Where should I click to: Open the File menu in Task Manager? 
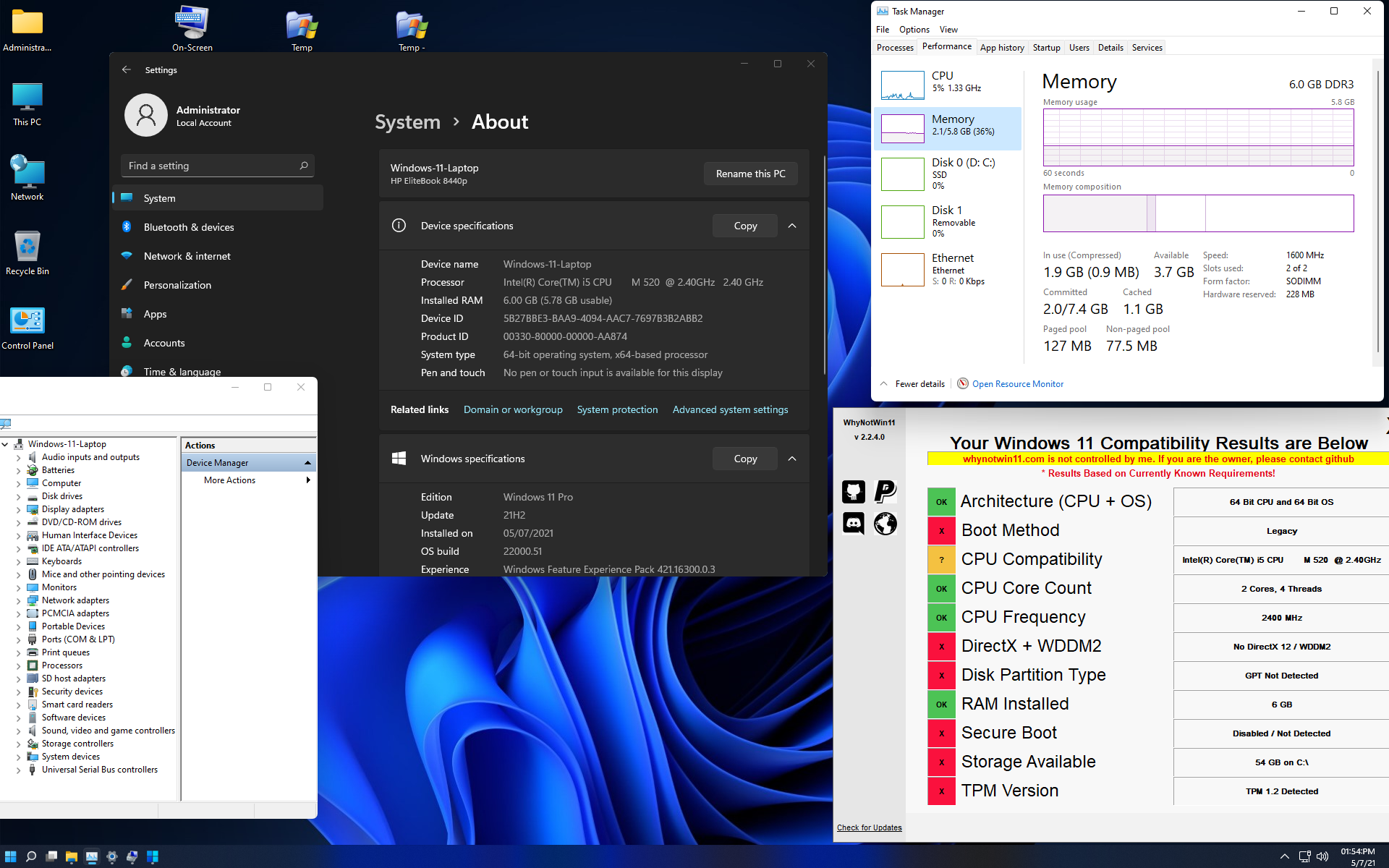pyautogui.click(x=883, y=30)
